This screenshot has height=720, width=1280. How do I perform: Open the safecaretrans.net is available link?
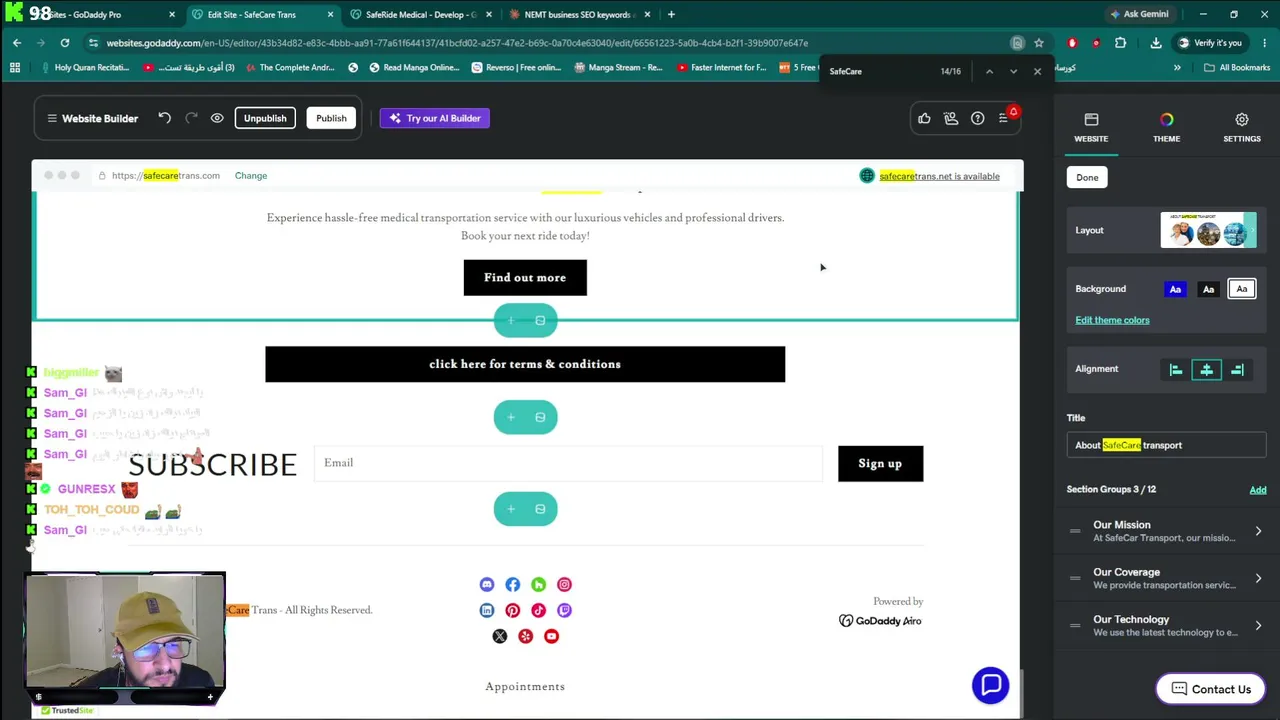939,176
